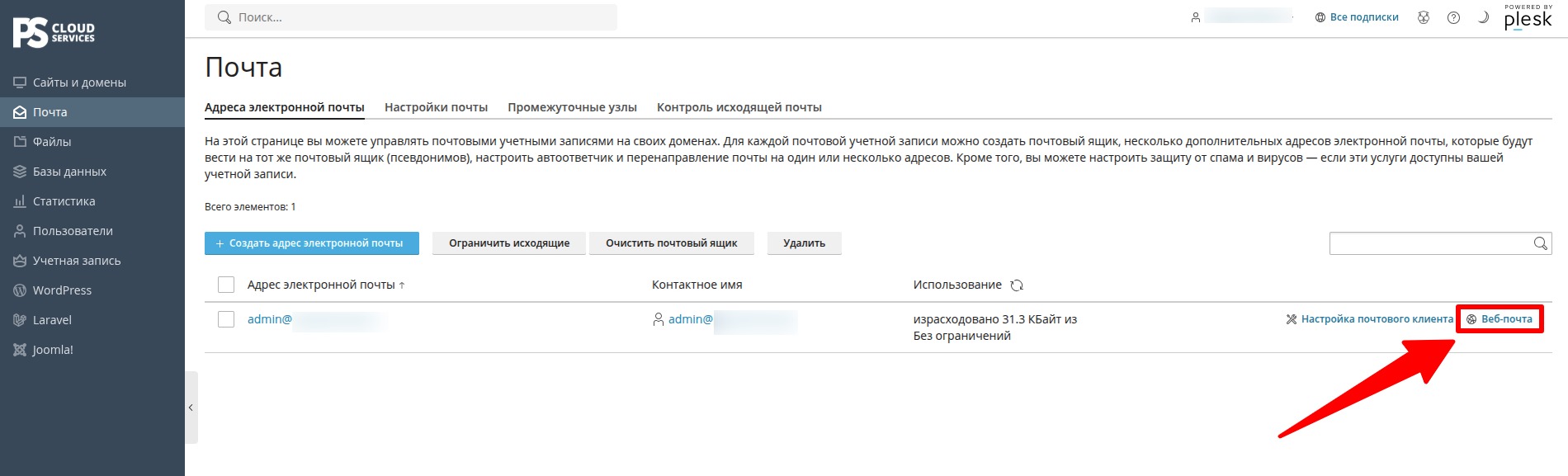1568x476 pixels.
Task: Toggle dark mode moon icon
Action: tap(1483, 17)
